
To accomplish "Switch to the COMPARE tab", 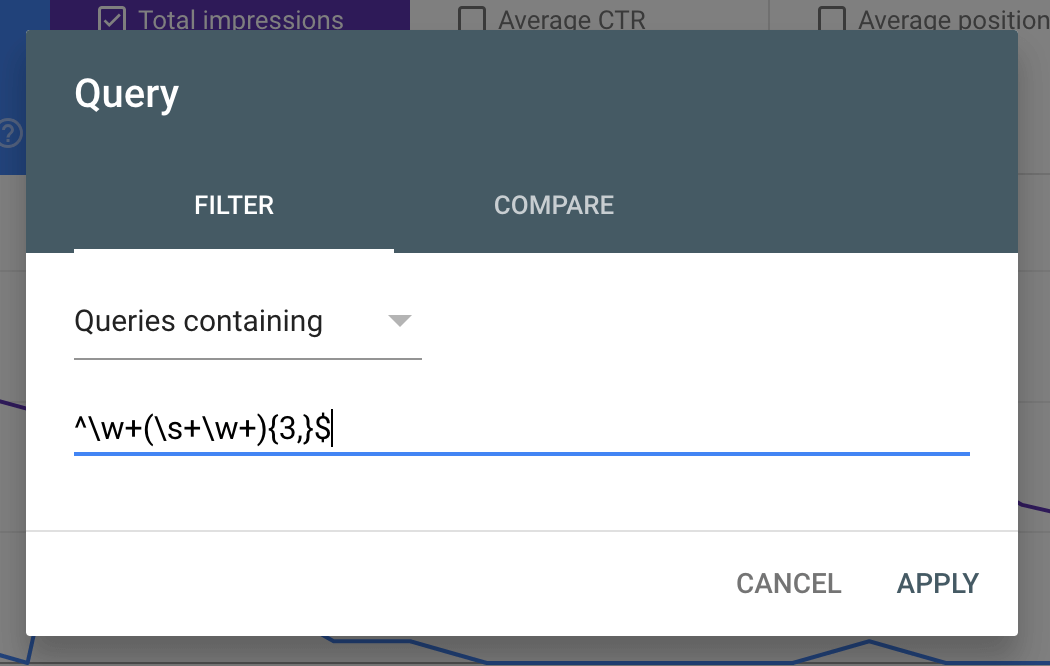I will pyautogui.click(x=554, y=205).
